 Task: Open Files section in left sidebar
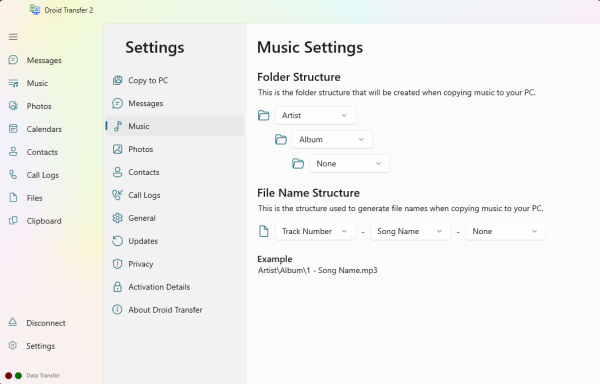[34, 198]
